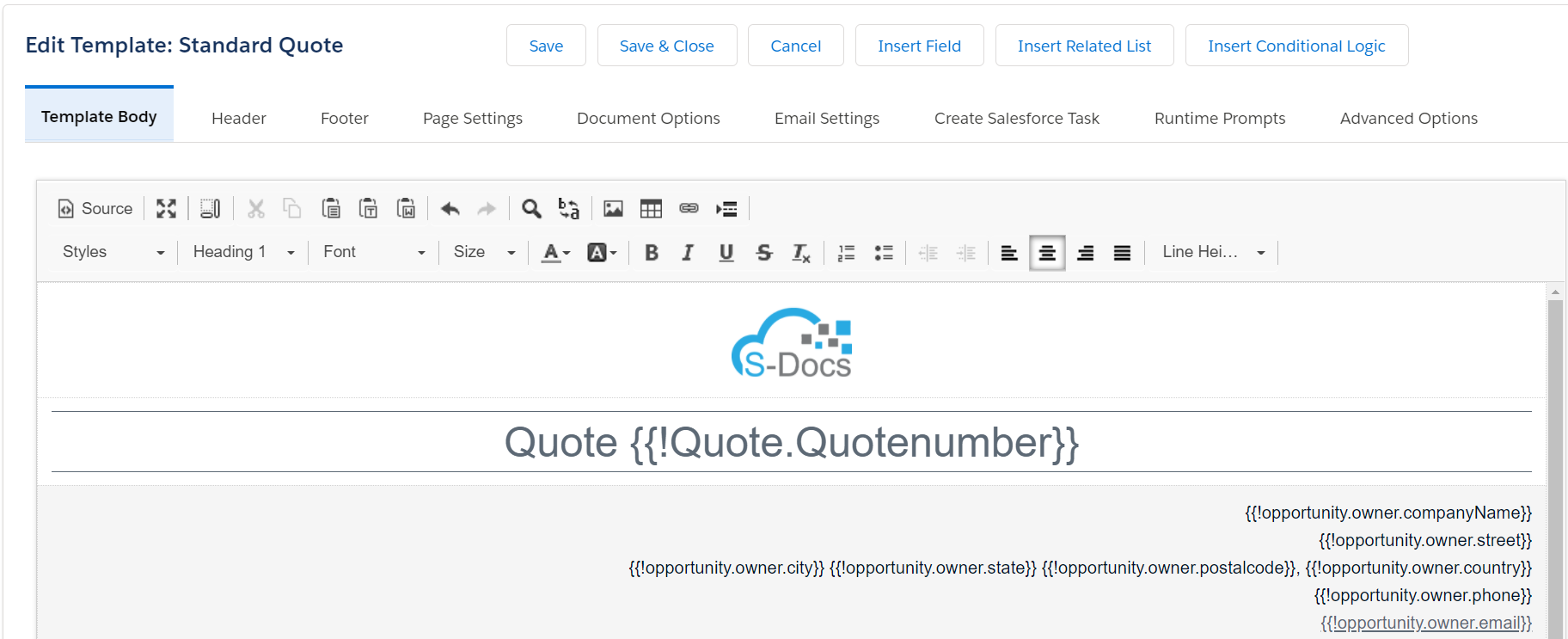Switch to the Template Body tab

(99, 116)
